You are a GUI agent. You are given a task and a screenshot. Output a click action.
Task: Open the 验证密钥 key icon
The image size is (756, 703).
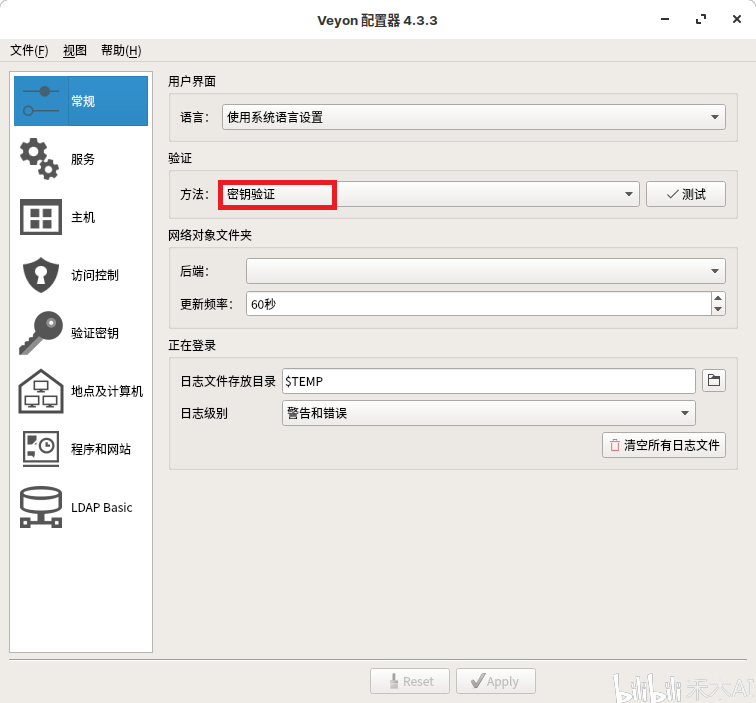pyautogui.click(x=41, y=333)
